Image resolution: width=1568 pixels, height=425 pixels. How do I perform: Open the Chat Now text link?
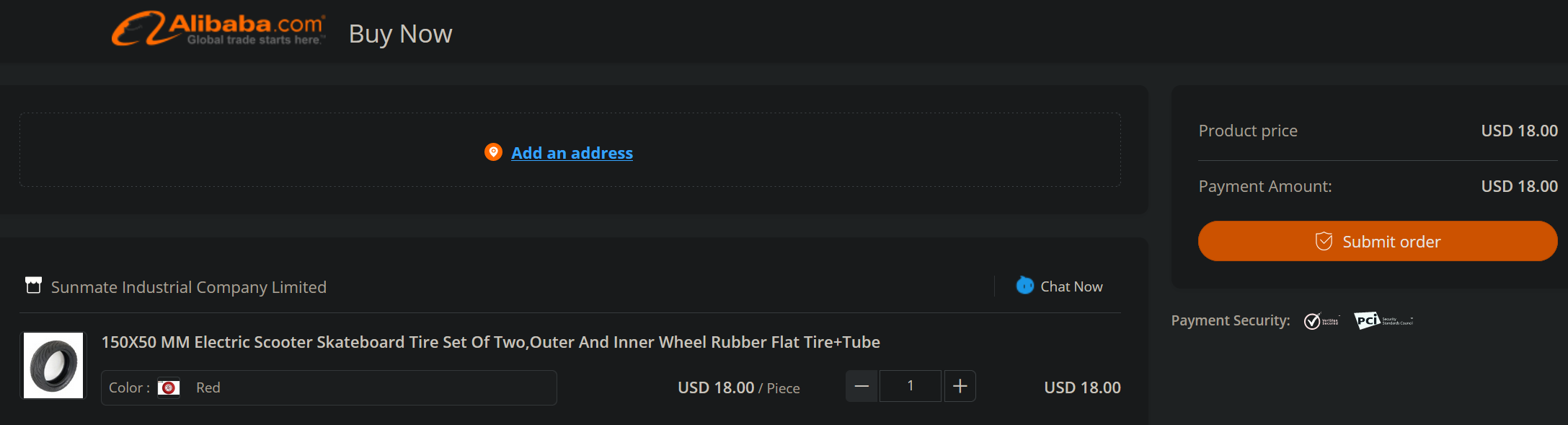pyautogui.click(x=1071, y=286)
